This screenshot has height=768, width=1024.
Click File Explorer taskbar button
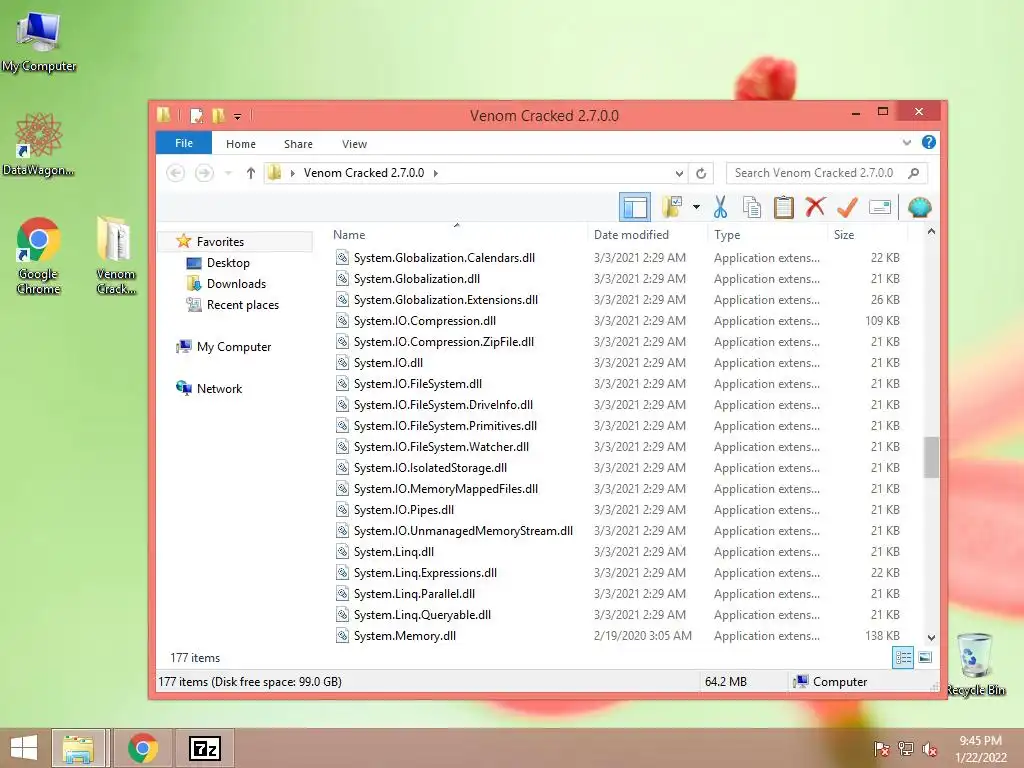(78, 748)
